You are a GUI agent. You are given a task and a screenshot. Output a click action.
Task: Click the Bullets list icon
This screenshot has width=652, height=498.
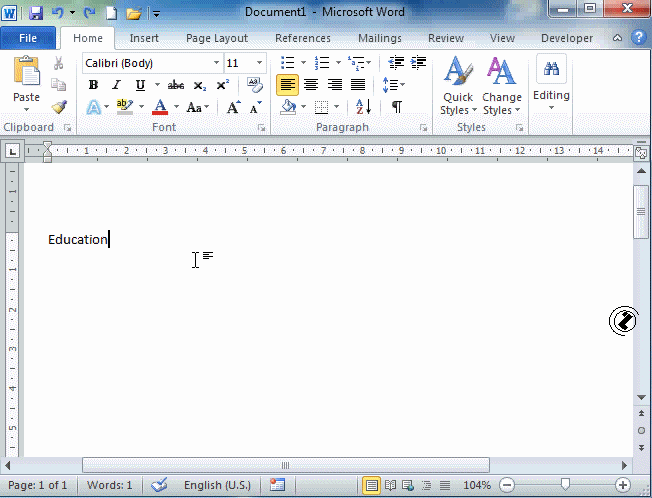pos(287,63)
